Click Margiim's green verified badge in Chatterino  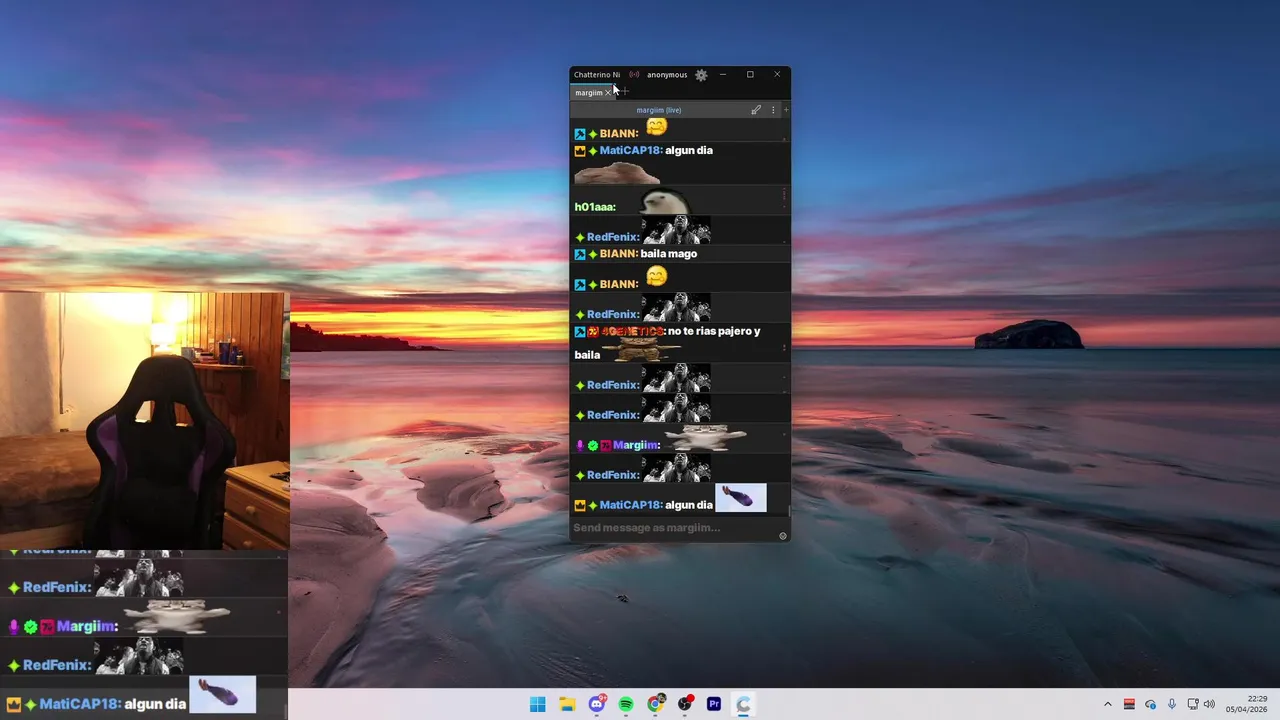point(593,445)
